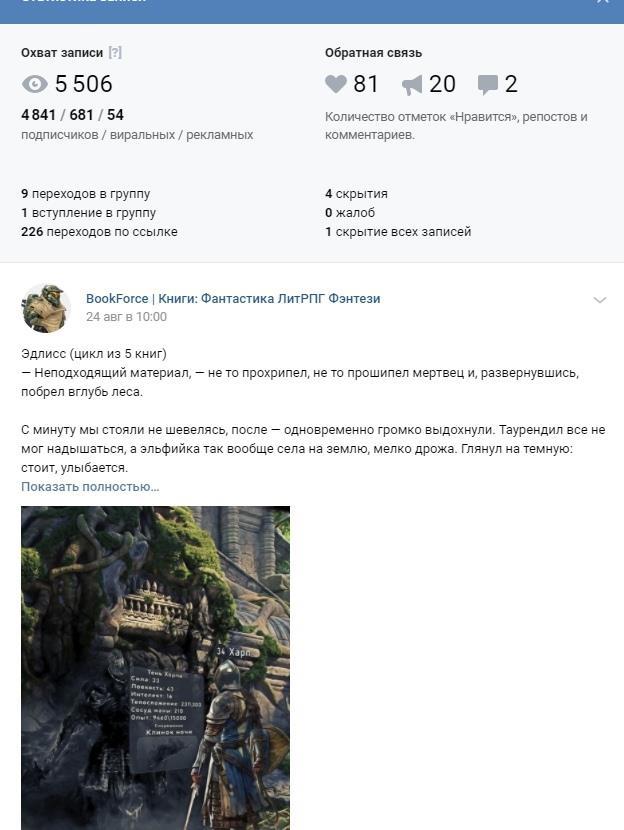Open the BookForce group name link
The height and width of the screenshot is (830, 624).
click(233, 299)
